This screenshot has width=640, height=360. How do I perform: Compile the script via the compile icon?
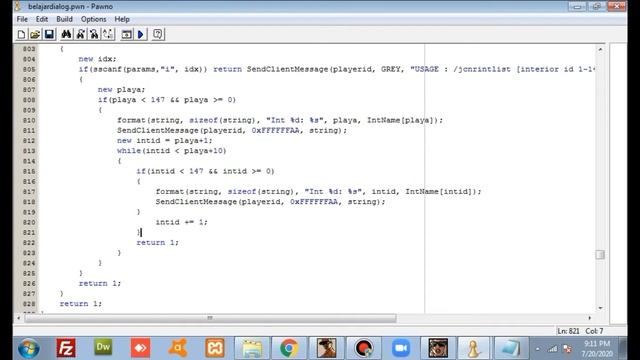pyautogui.click(x=127, y=34)
